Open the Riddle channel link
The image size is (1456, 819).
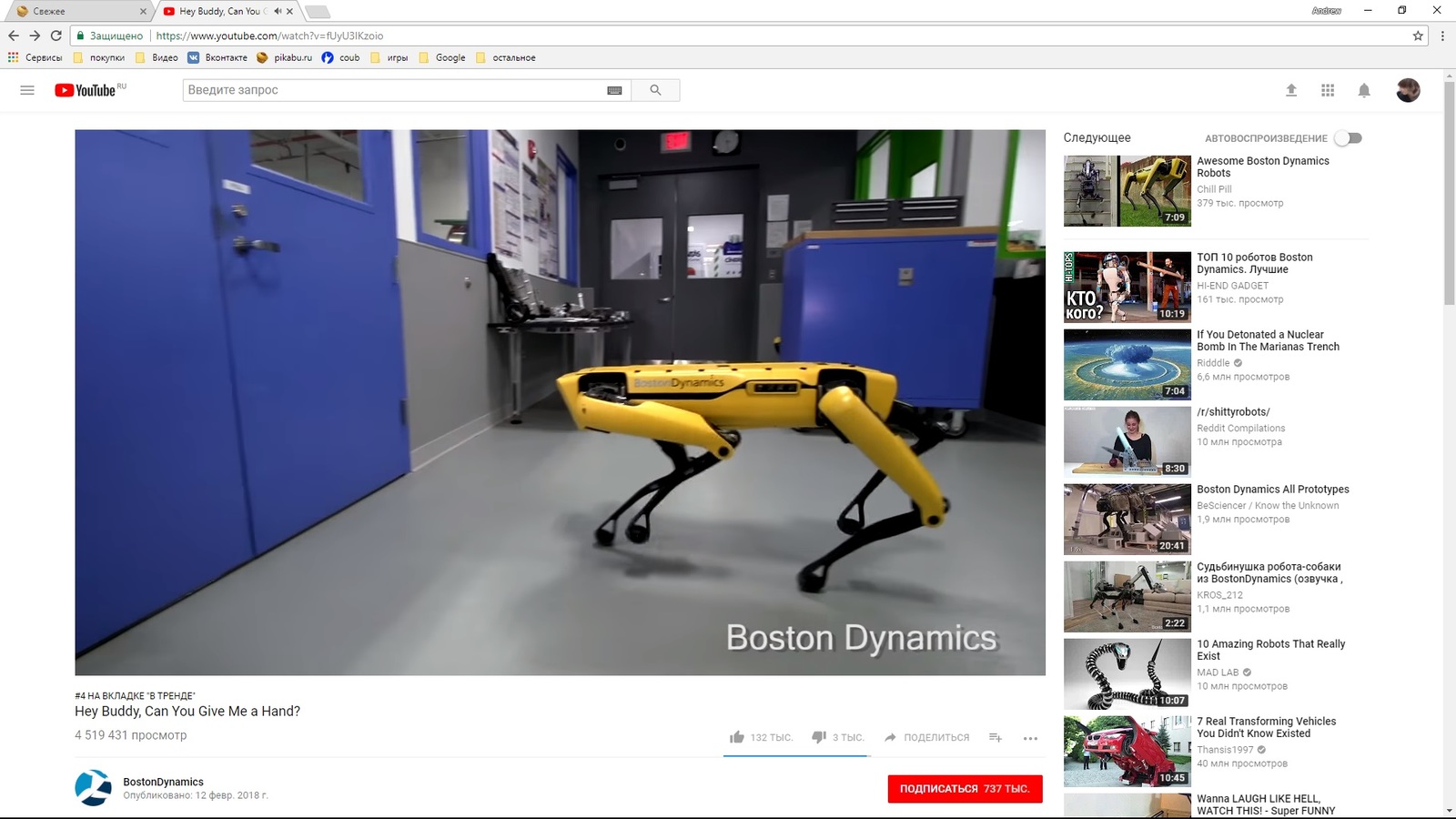[1213, 363]
